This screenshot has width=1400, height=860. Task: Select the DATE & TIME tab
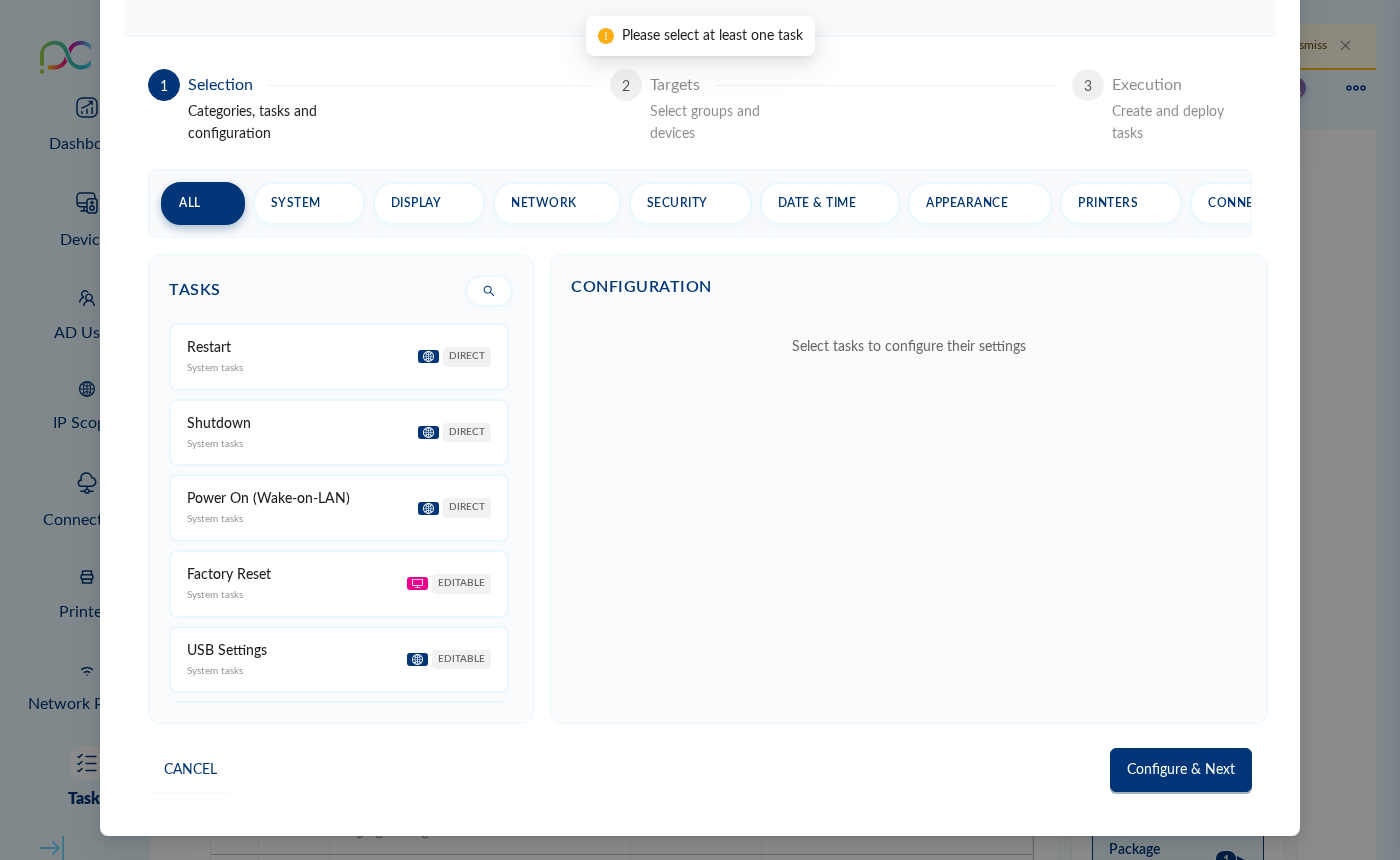830,203
